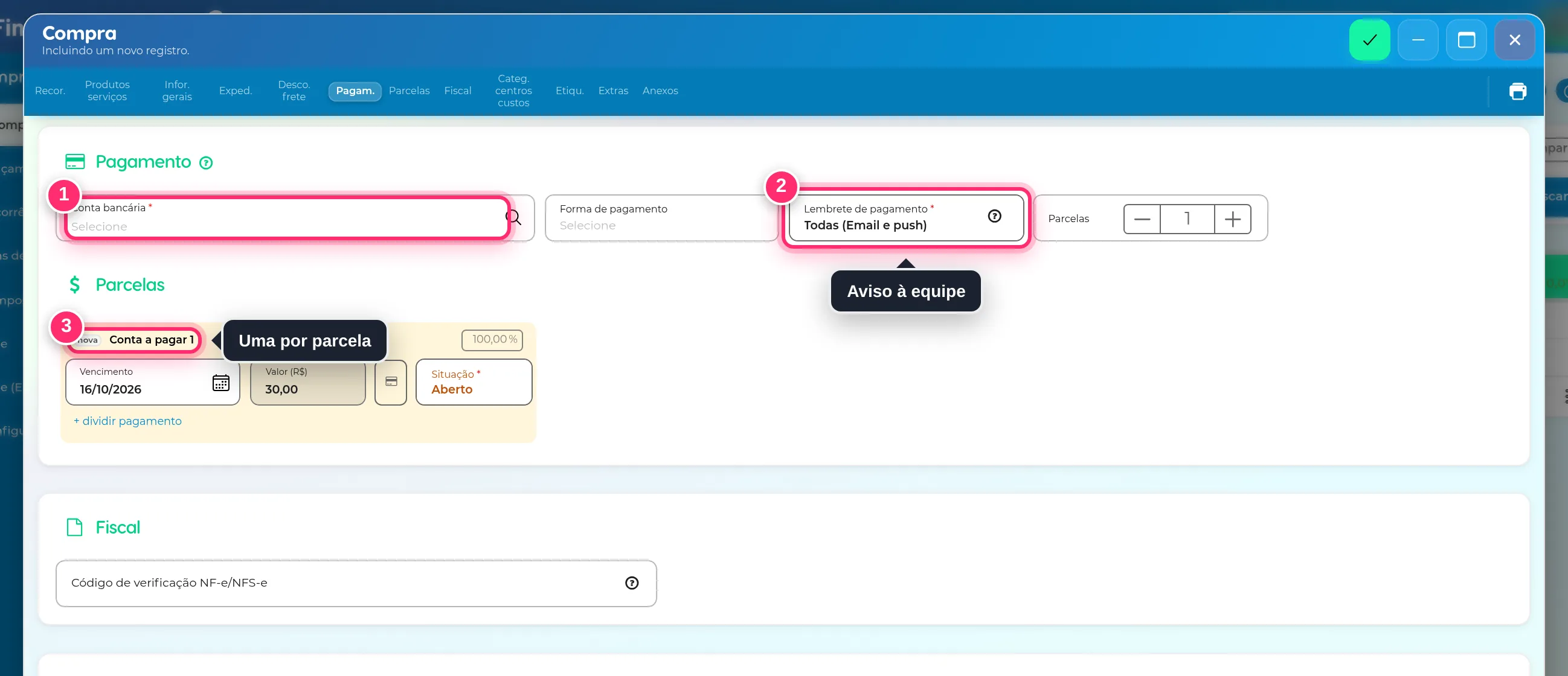The height and width of the screenshot is (676, 1568).
Task: Open the Desco. frete tab
Action: (x=294, y=91)
